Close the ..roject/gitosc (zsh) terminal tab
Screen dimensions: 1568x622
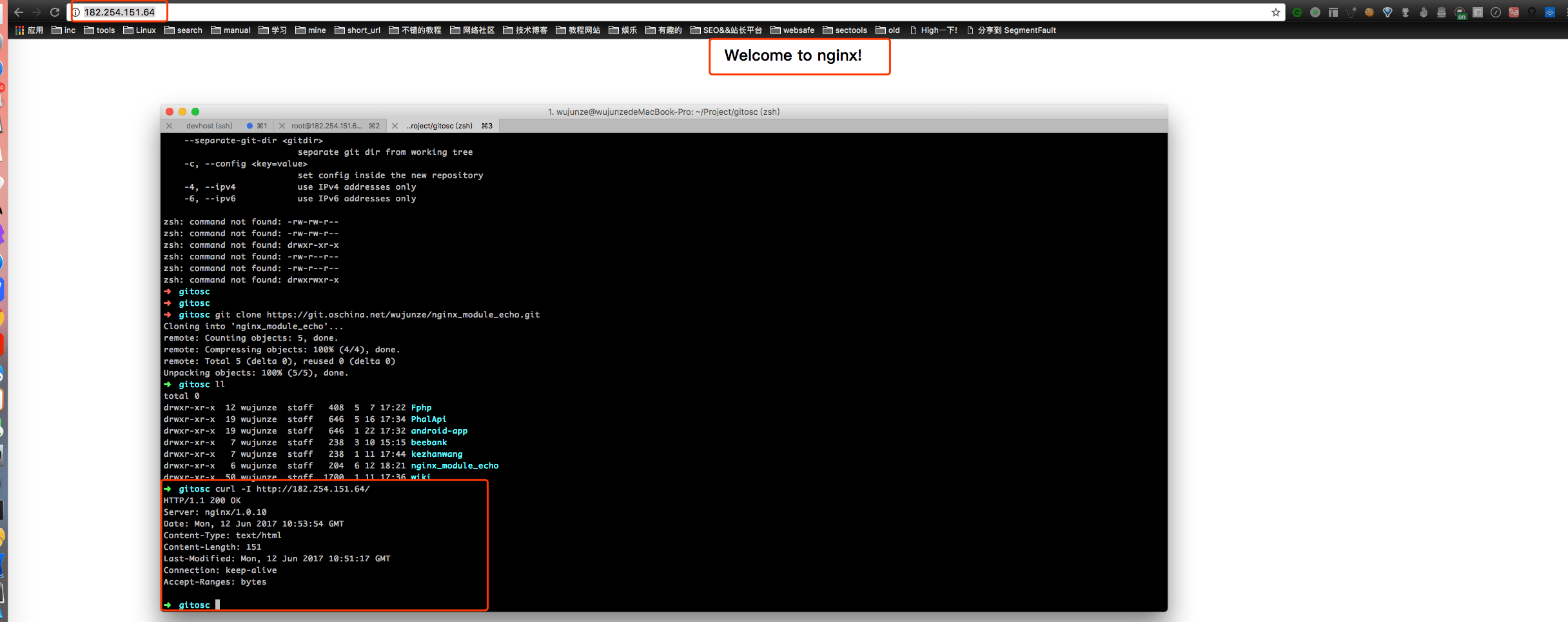pos(395,126)
